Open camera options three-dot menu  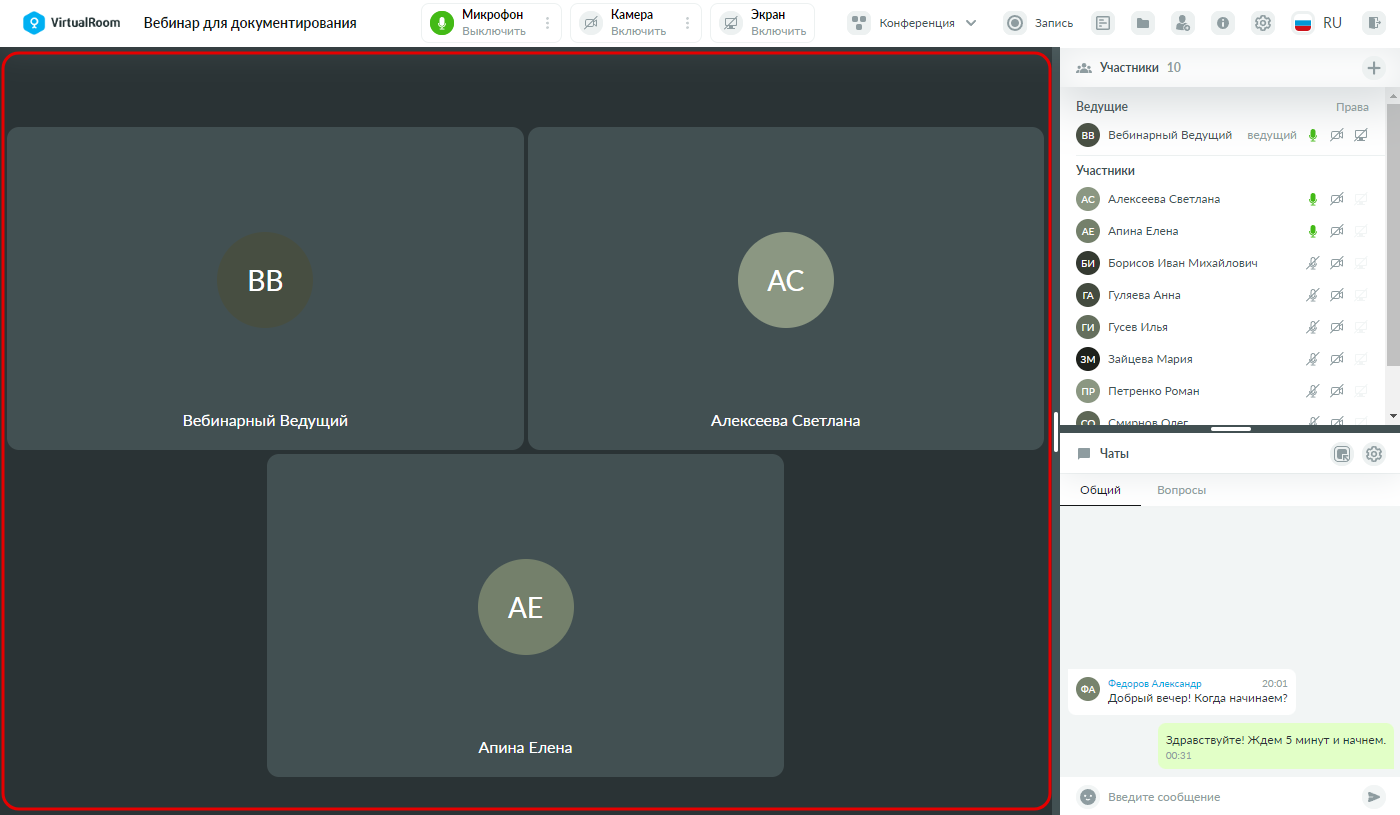pos(687,23)
